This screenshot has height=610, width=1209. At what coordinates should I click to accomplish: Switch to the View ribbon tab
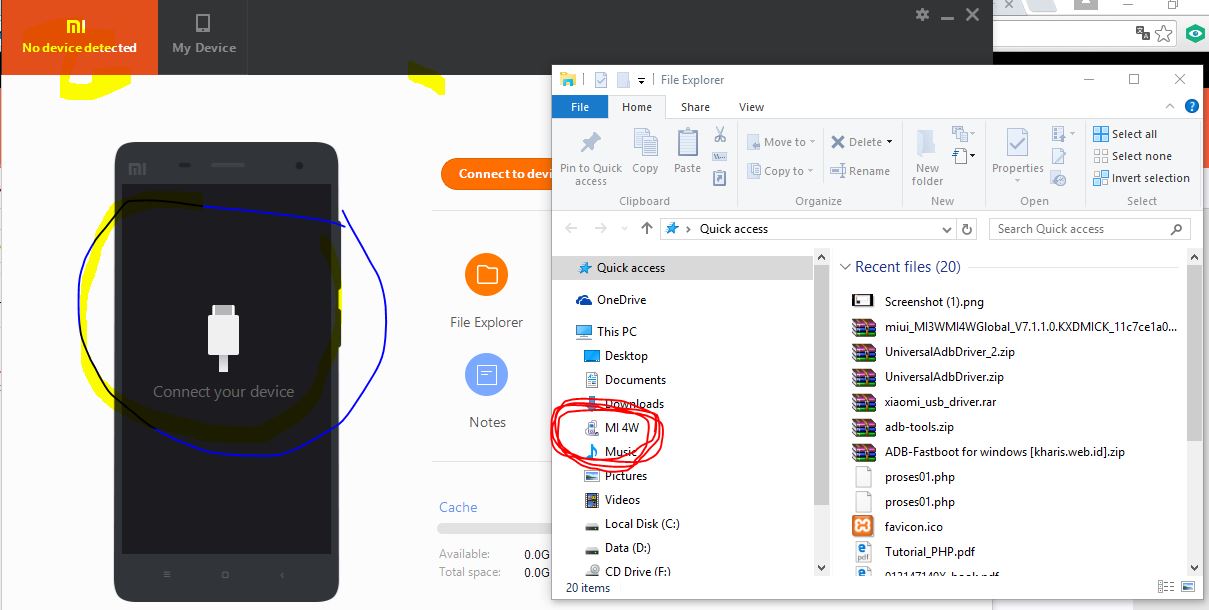751,107
